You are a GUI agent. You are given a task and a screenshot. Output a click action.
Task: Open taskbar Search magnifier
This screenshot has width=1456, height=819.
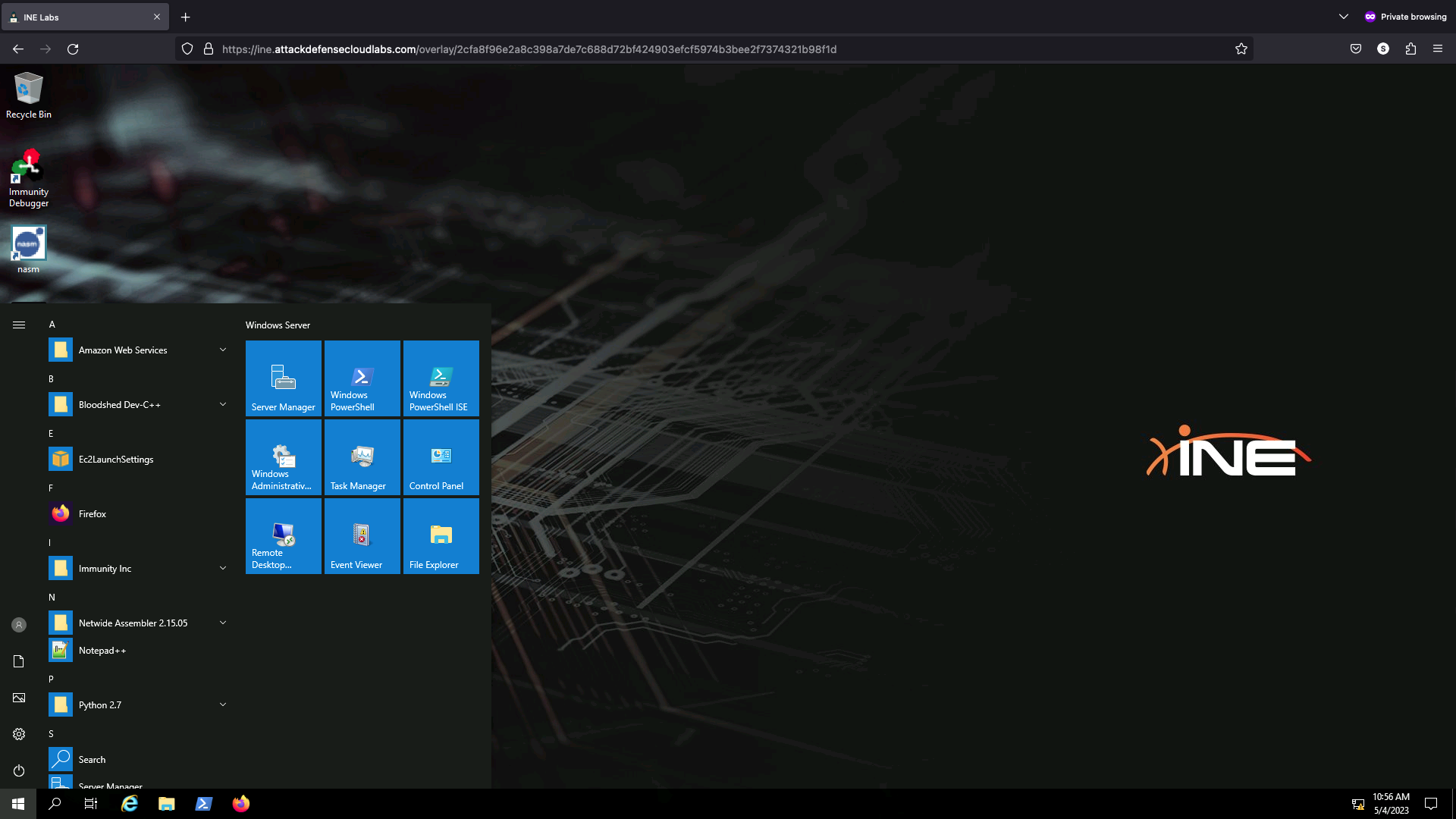pos(55,804)
